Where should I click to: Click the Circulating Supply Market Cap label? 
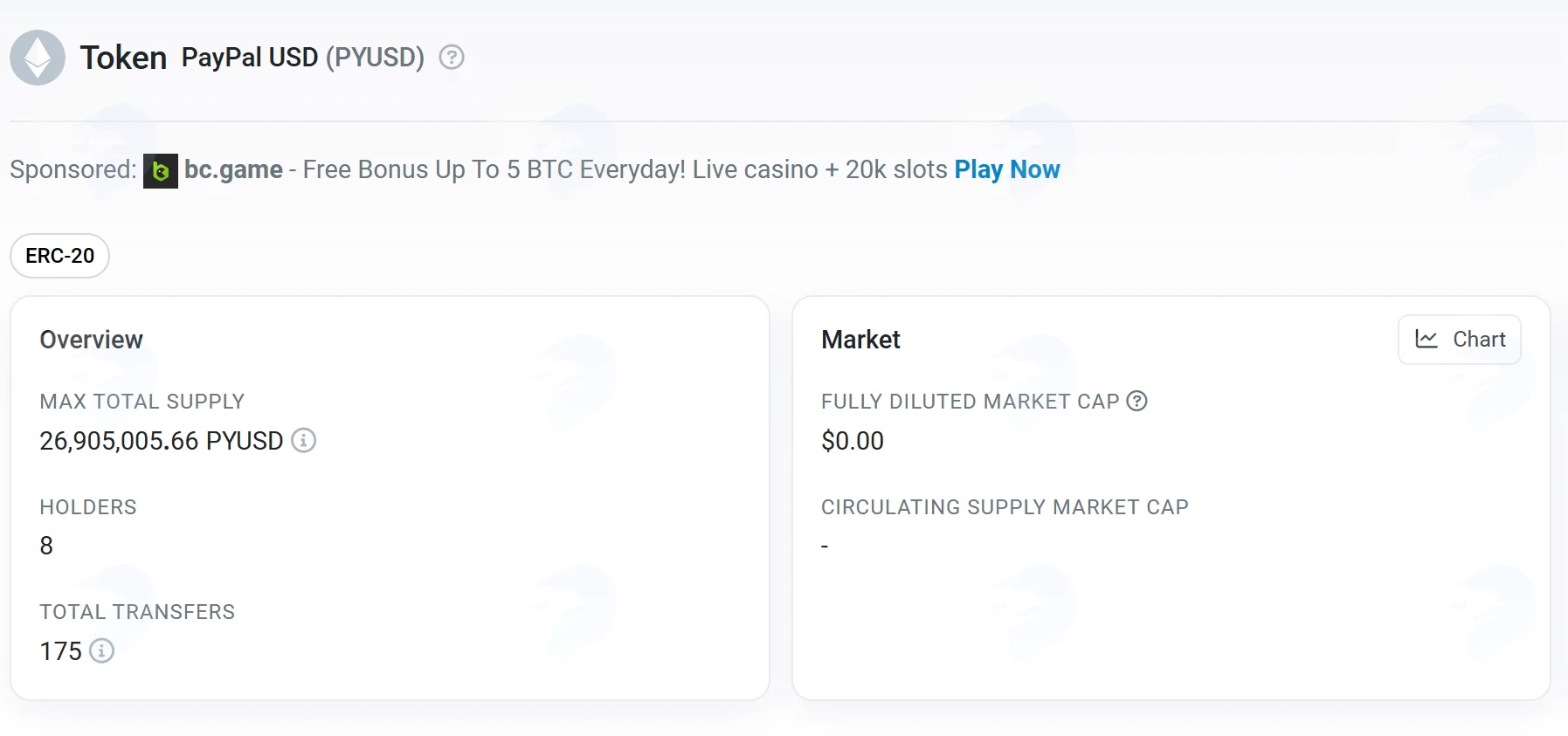1005,507
